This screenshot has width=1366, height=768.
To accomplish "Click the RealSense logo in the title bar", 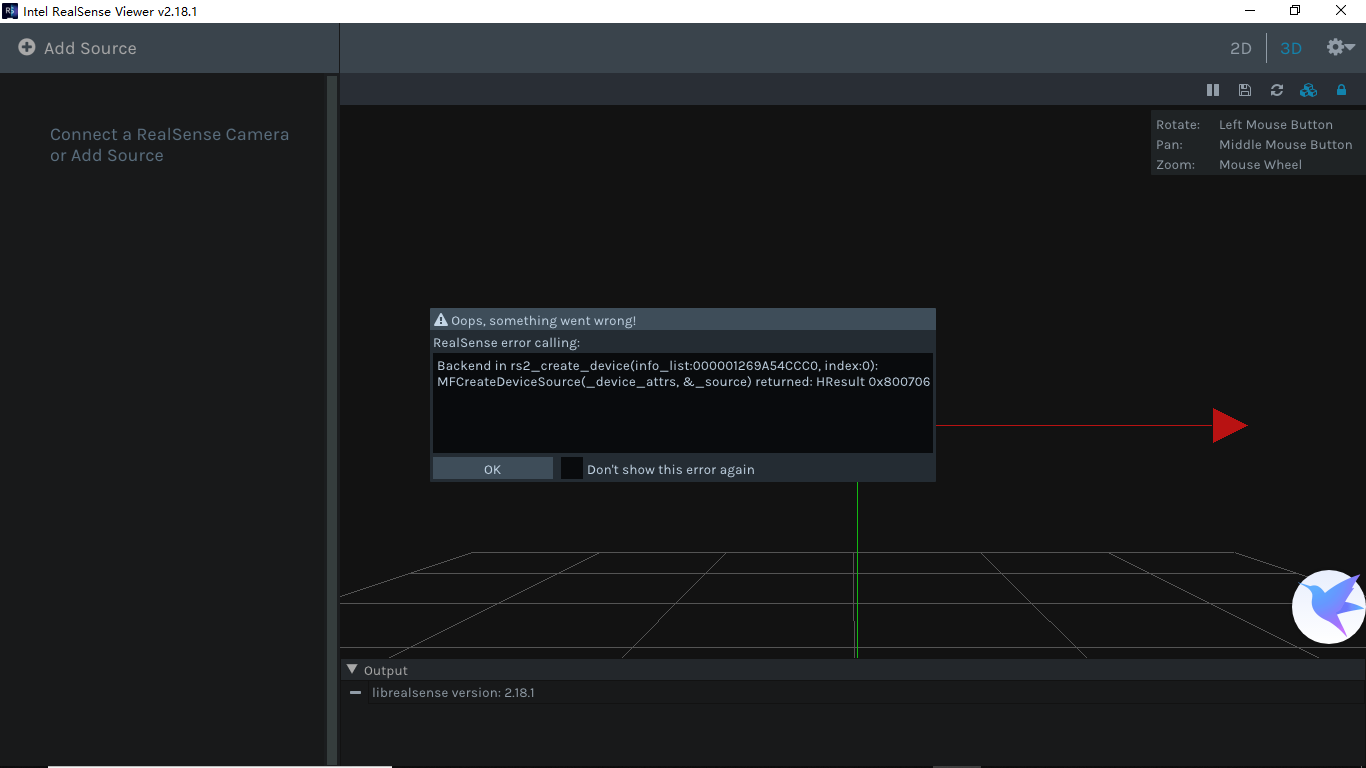I will point(11,10).
